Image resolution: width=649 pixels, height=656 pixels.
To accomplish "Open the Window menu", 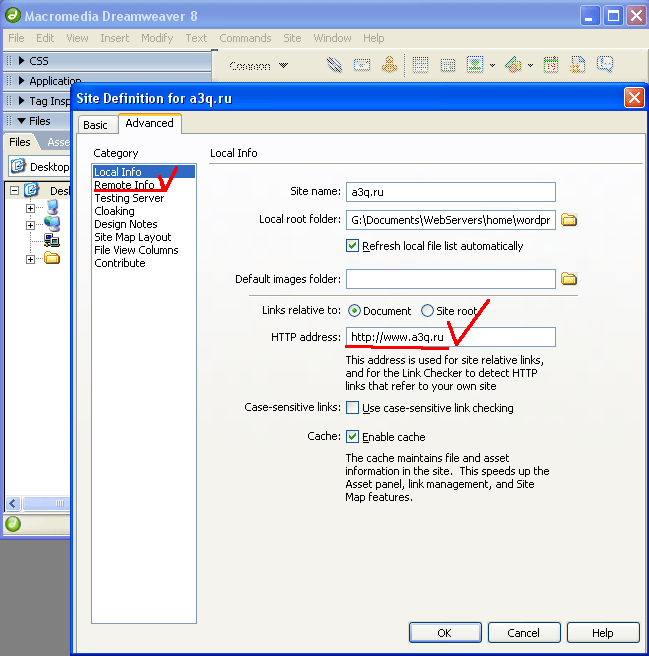I will [332, 38].
